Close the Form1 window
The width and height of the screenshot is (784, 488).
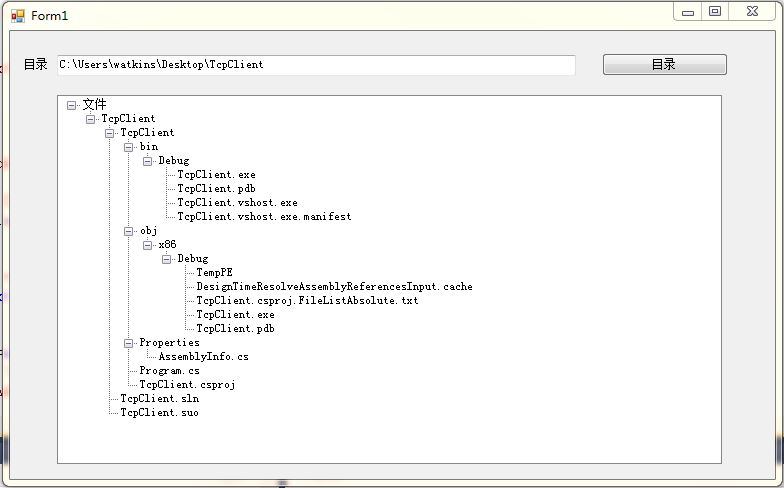point(752,12)
